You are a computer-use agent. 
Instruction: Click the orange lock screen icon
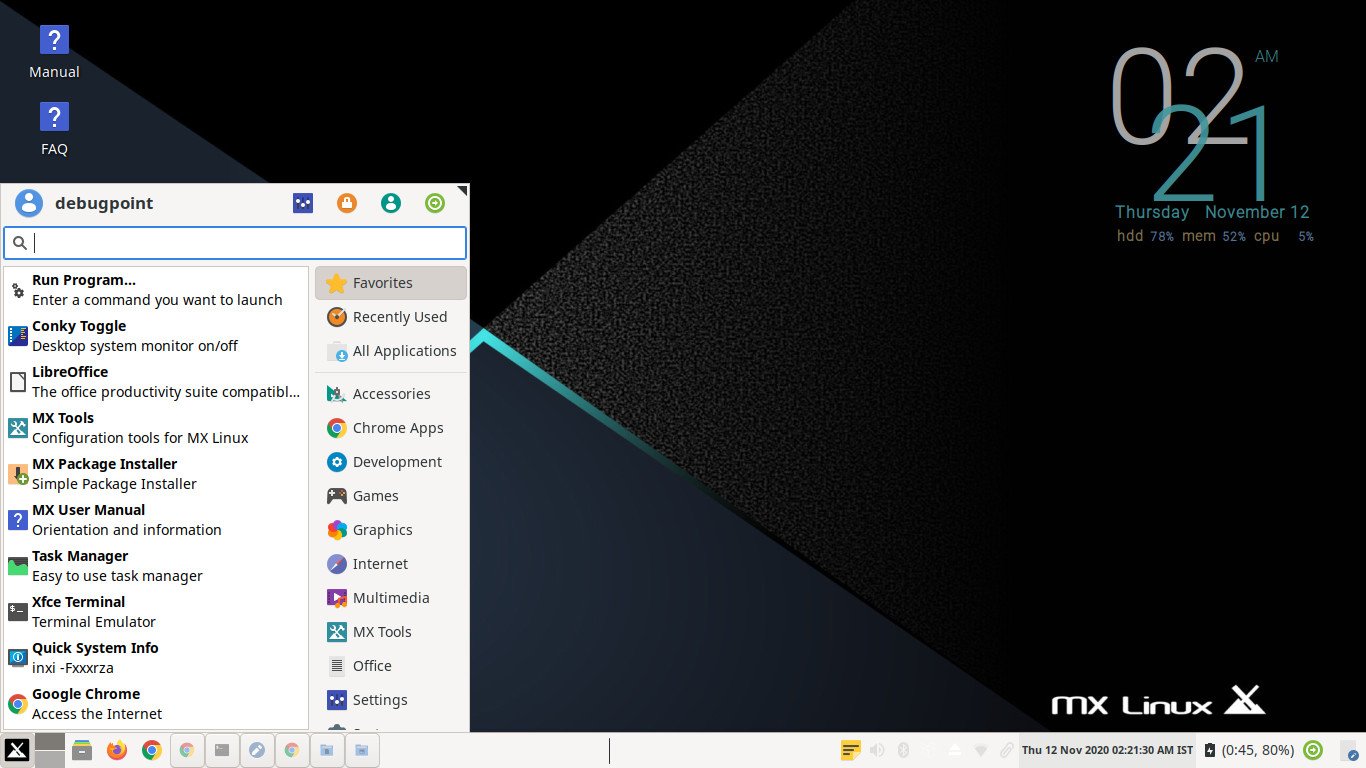coord(347,203)
